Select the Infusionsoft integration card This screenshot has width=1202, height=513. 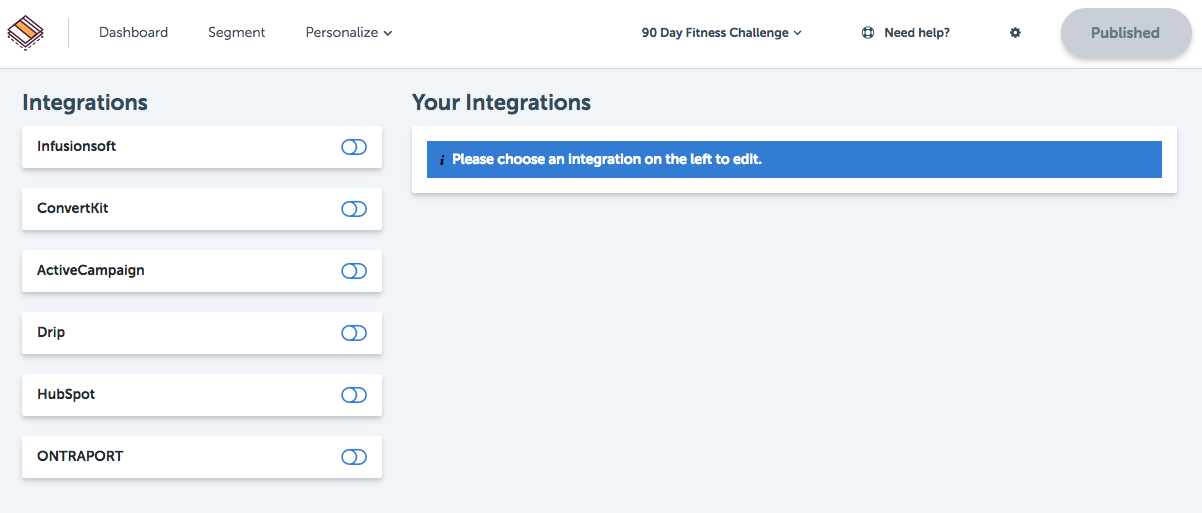pos(202,147)
